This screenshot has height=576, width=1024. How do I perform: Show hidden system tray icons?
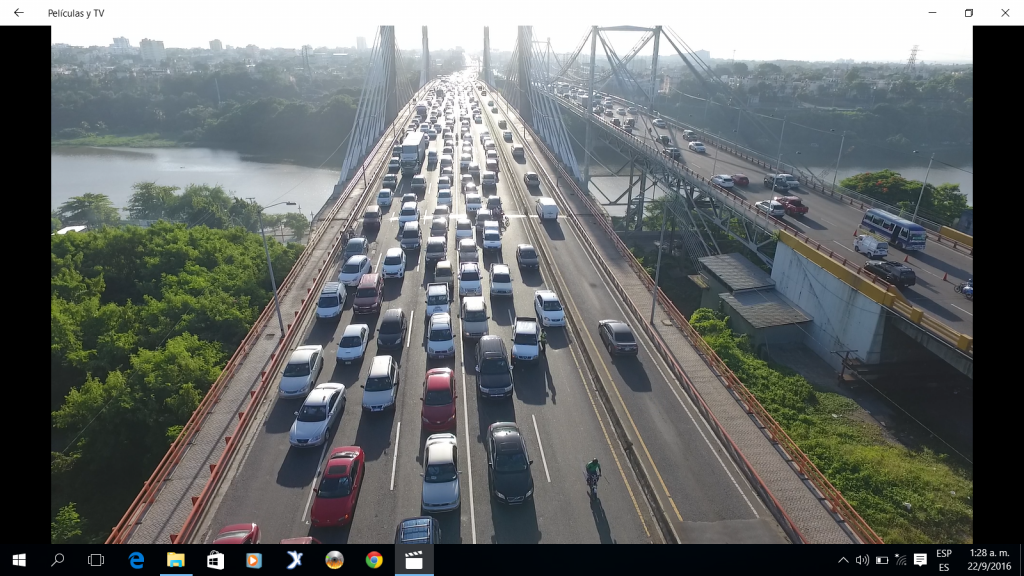[843, 560]
